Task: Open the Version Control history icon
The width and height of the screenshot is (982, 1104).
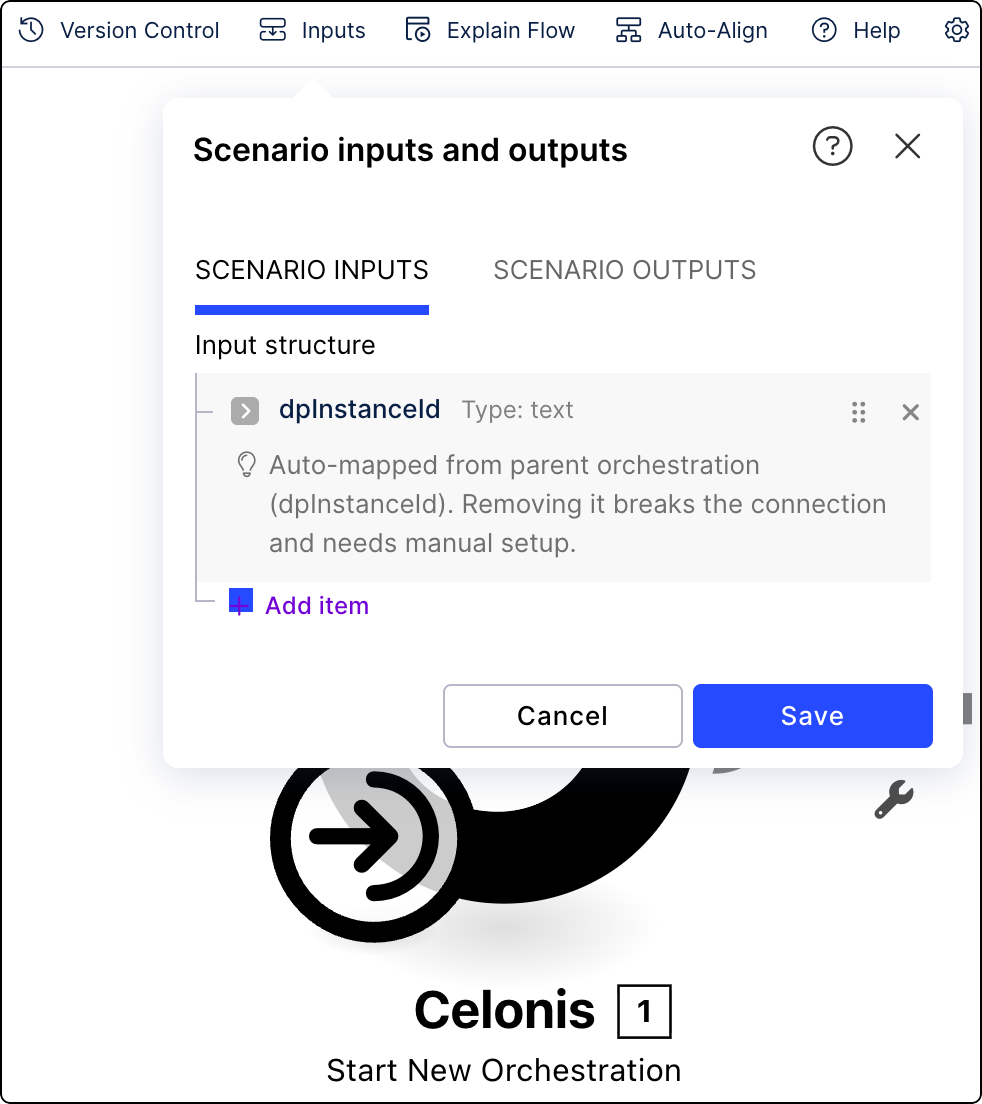Action: pos(29,30)
